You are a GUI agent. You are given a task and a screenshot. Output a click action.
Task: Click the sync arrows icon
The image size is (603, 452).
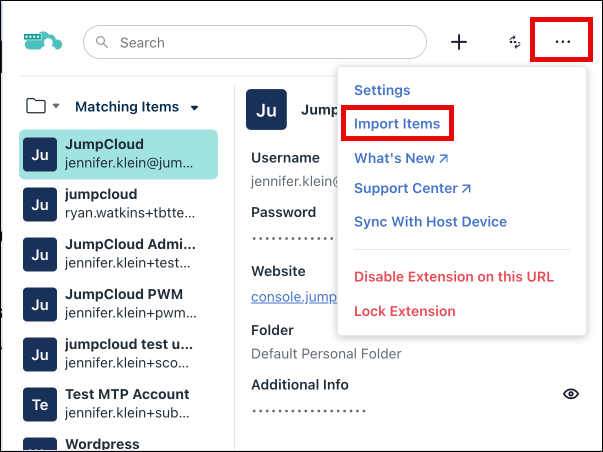tap(515, 42)
